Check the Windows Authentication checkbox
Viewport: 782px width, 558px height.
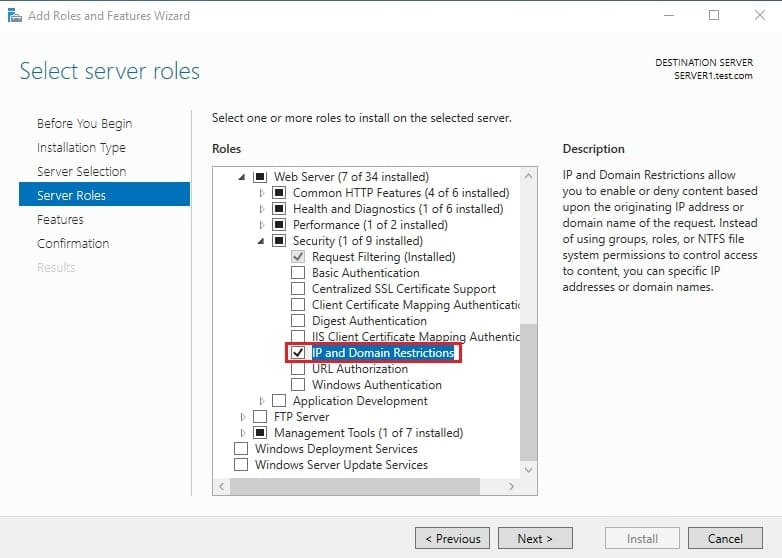298,384
